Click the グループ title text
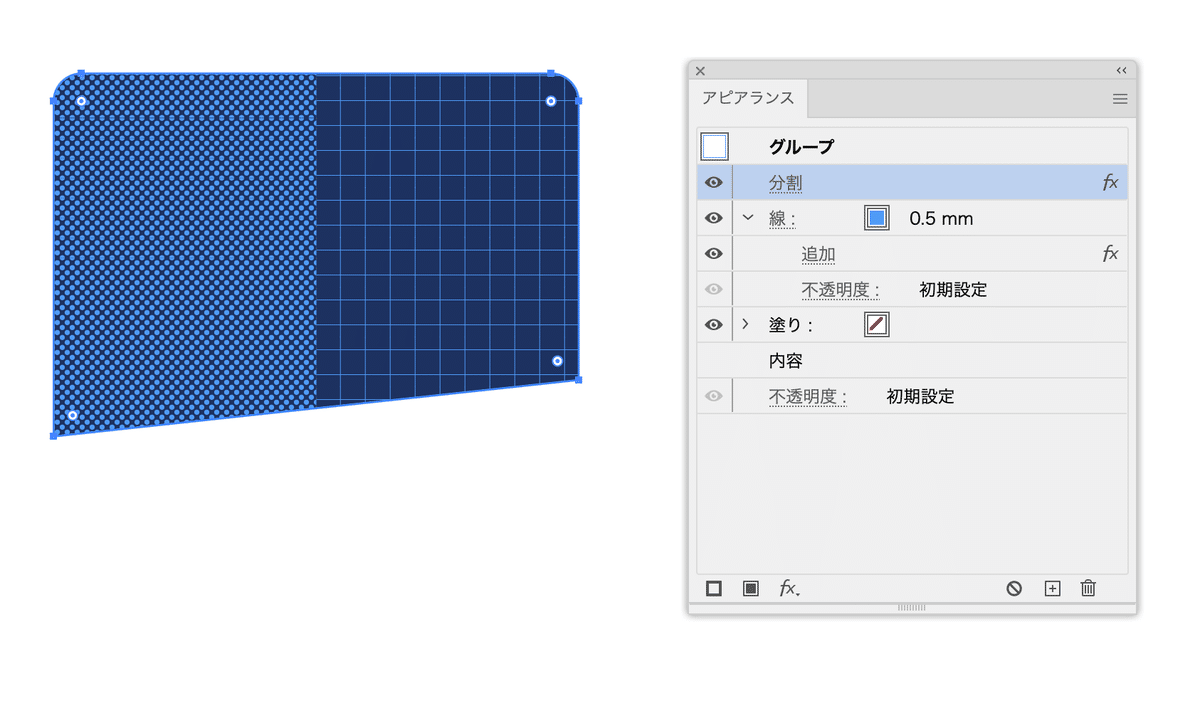 pyautogui.click(x=801, y=147)
